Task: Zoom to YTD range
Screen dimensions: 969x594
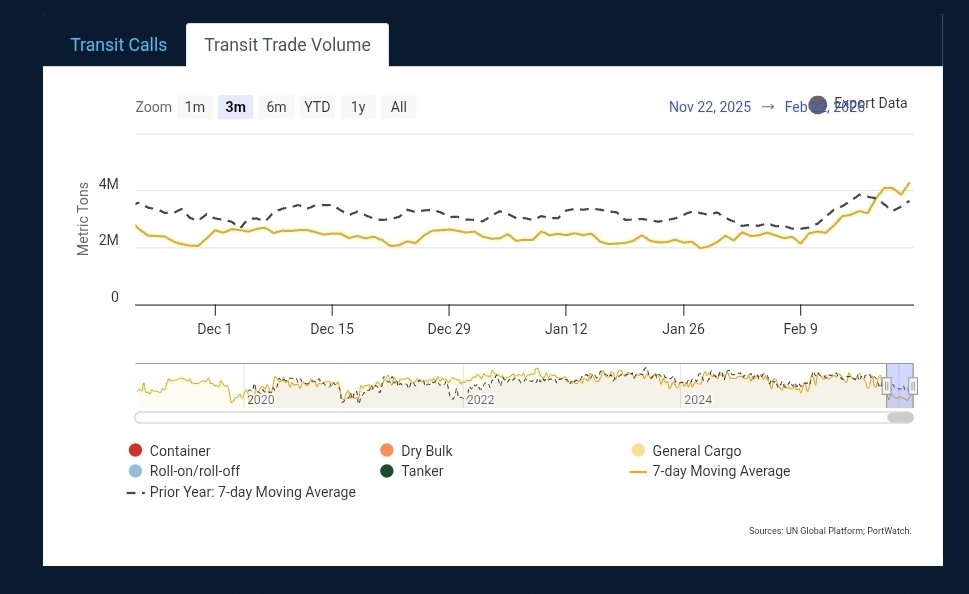Action: [317, 107]
